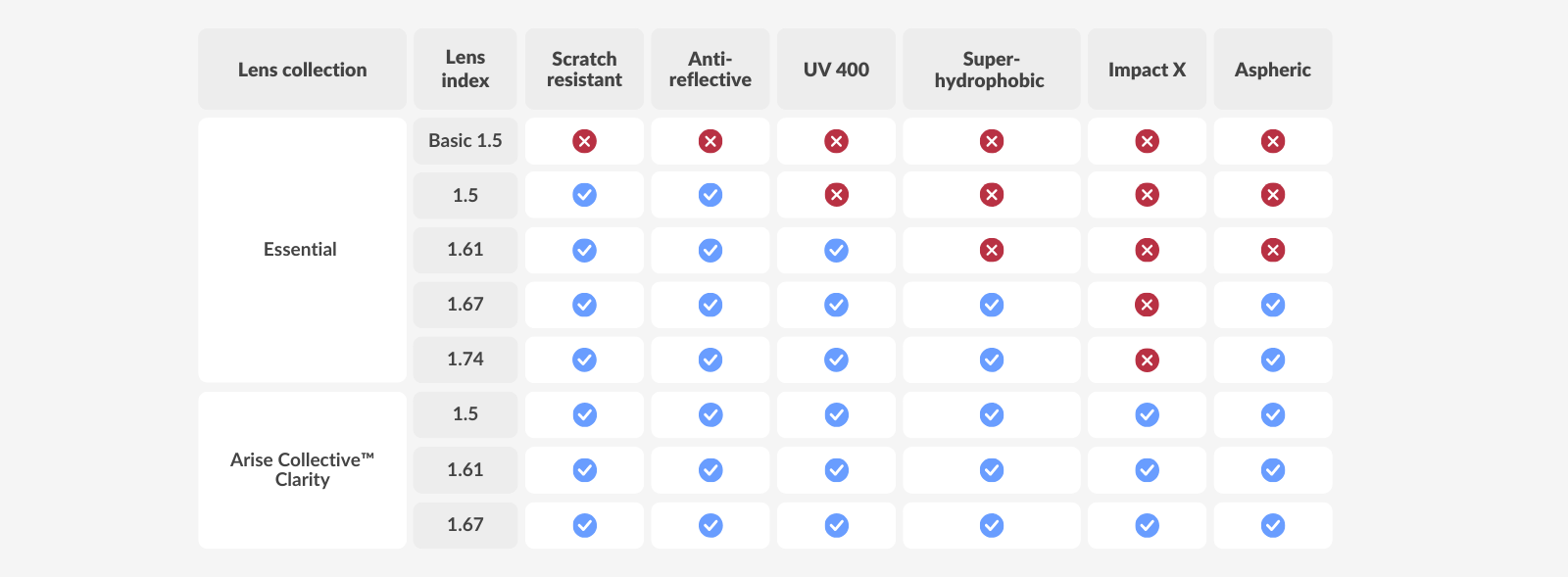
Task: Select the Lens collection column header
Action: point(302,69)
